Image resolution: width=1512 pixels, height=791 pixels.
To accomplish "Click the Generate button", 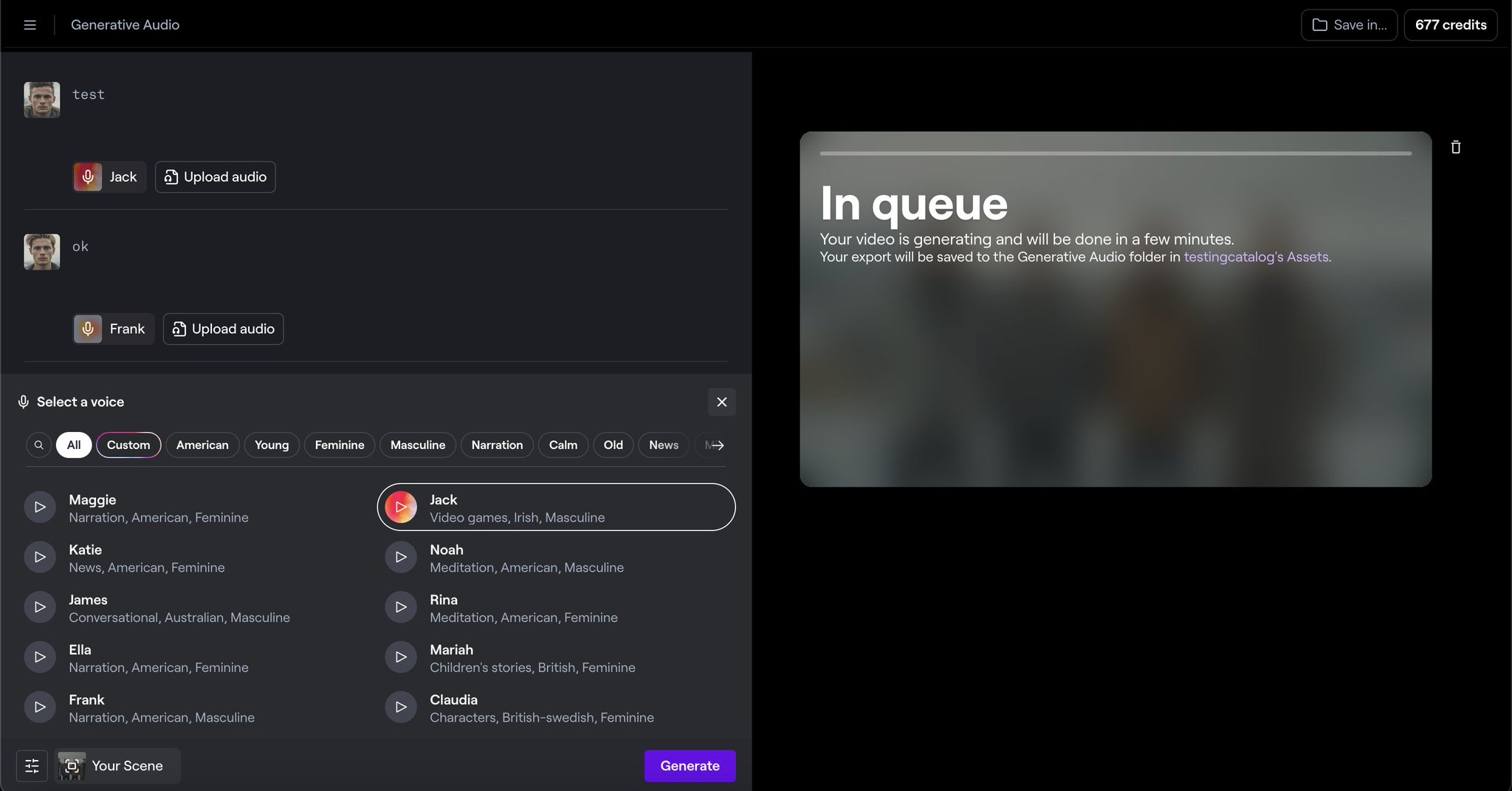I will point(690,767).
